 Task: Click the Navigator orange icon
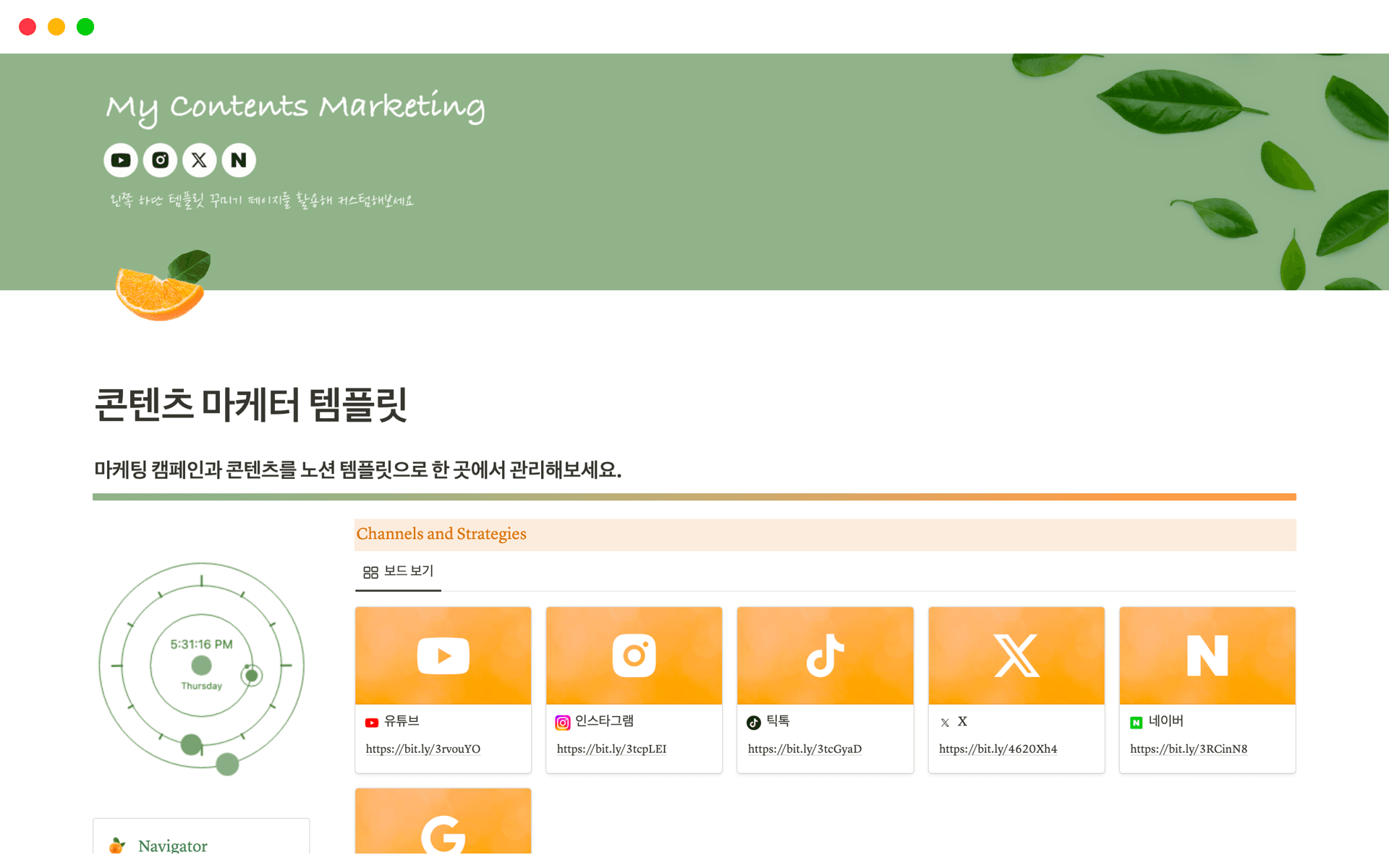tap(116, 845)
